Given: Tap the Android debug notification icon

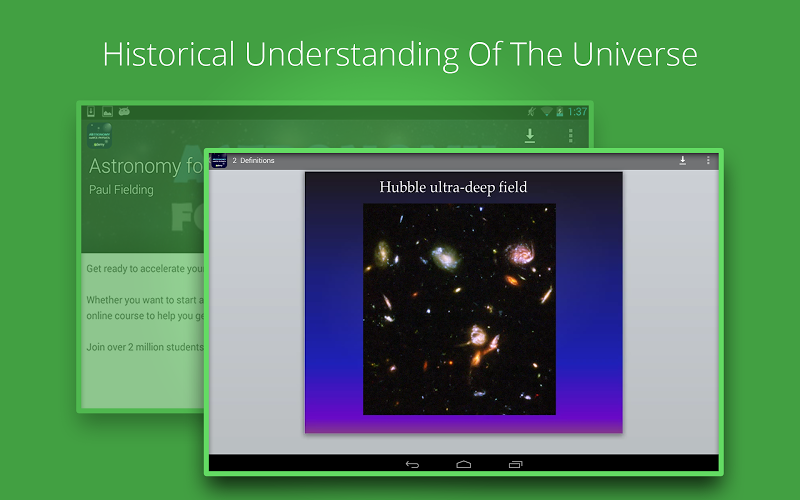Looking at the screenshot, I should (x=124, y=111).
